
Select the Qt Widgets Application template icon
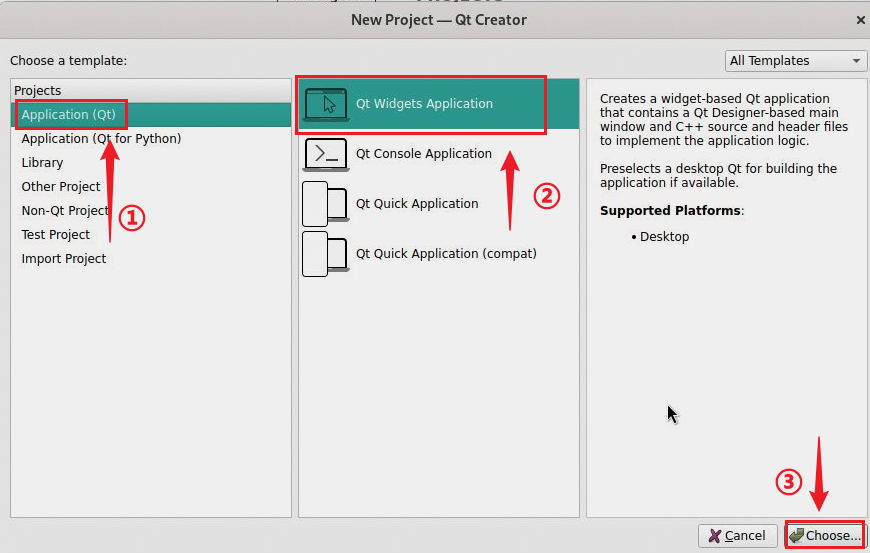pos(325,104)
